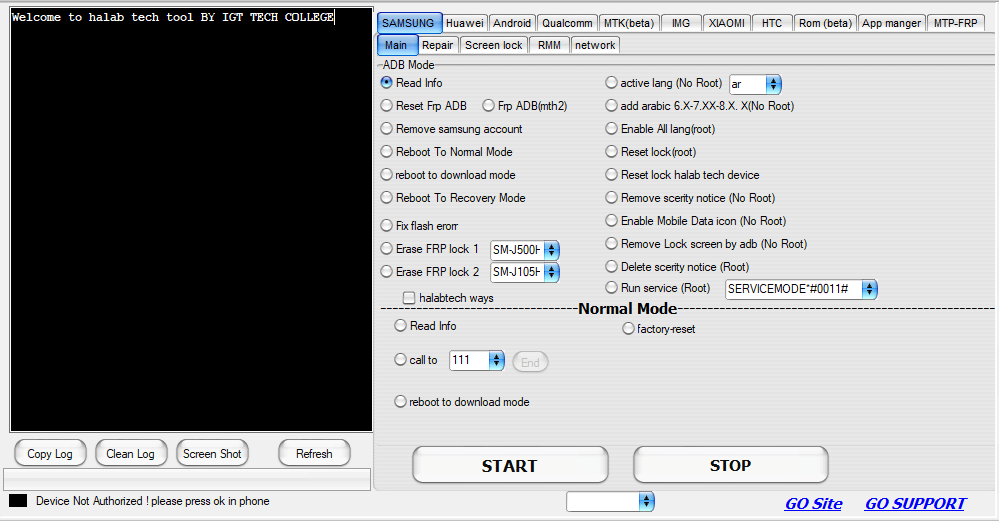
Task: Click the black device status indicator
Action: coord(18,501)
